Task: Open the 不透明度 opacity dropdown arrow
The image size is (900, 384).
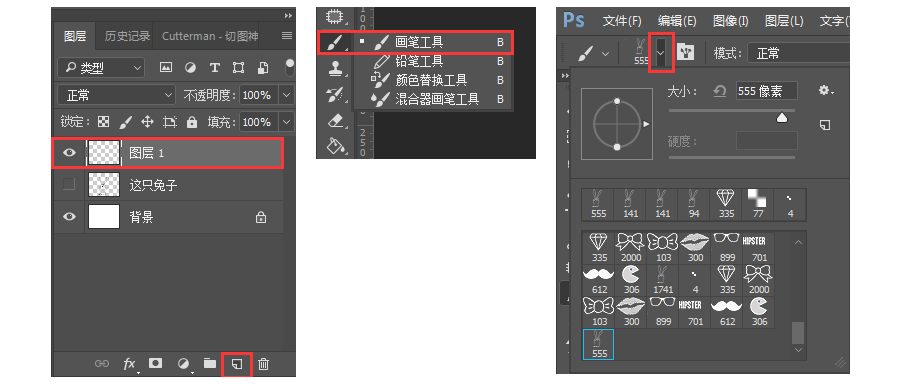Action: (286, 95)
